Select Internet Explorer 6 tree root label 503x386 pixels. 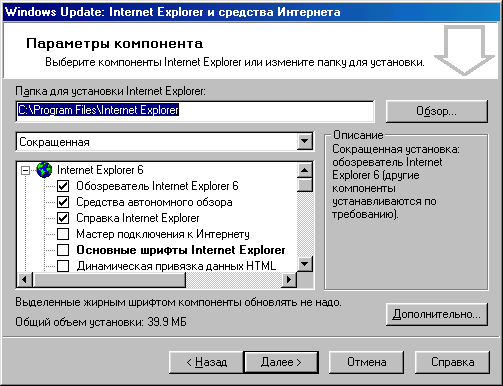click(100, 170)
